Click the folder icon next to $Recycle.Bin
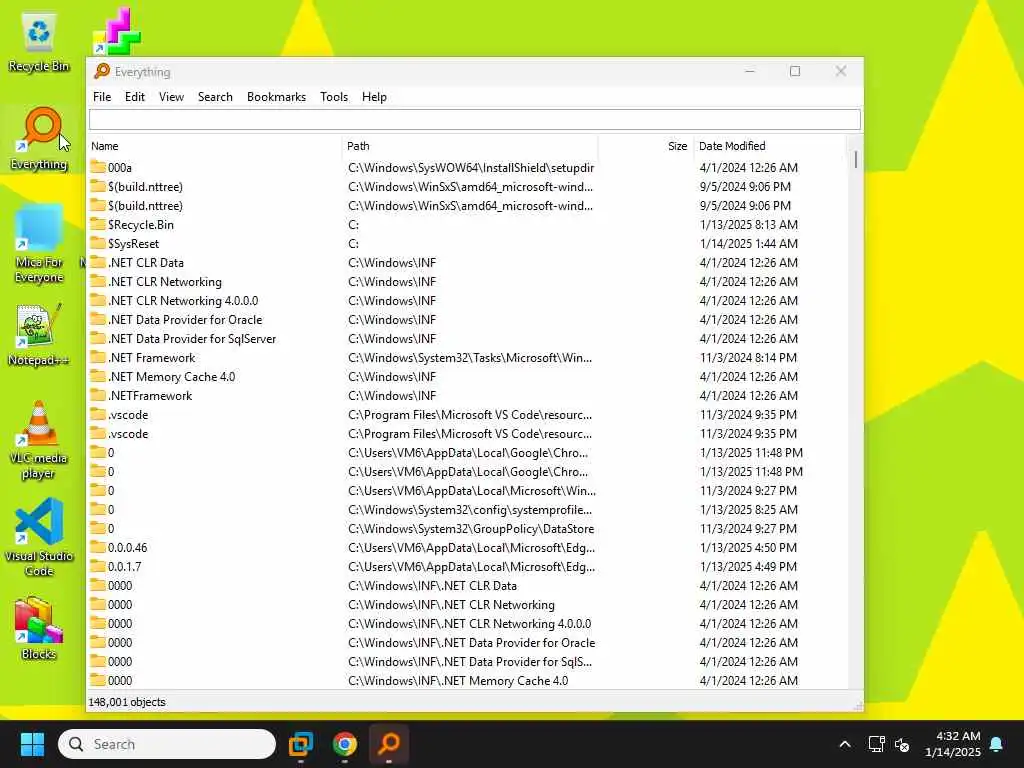Image resolution: width=1024 pixels, height=768 pixels. pyautogui.click(x=98, y=224)
